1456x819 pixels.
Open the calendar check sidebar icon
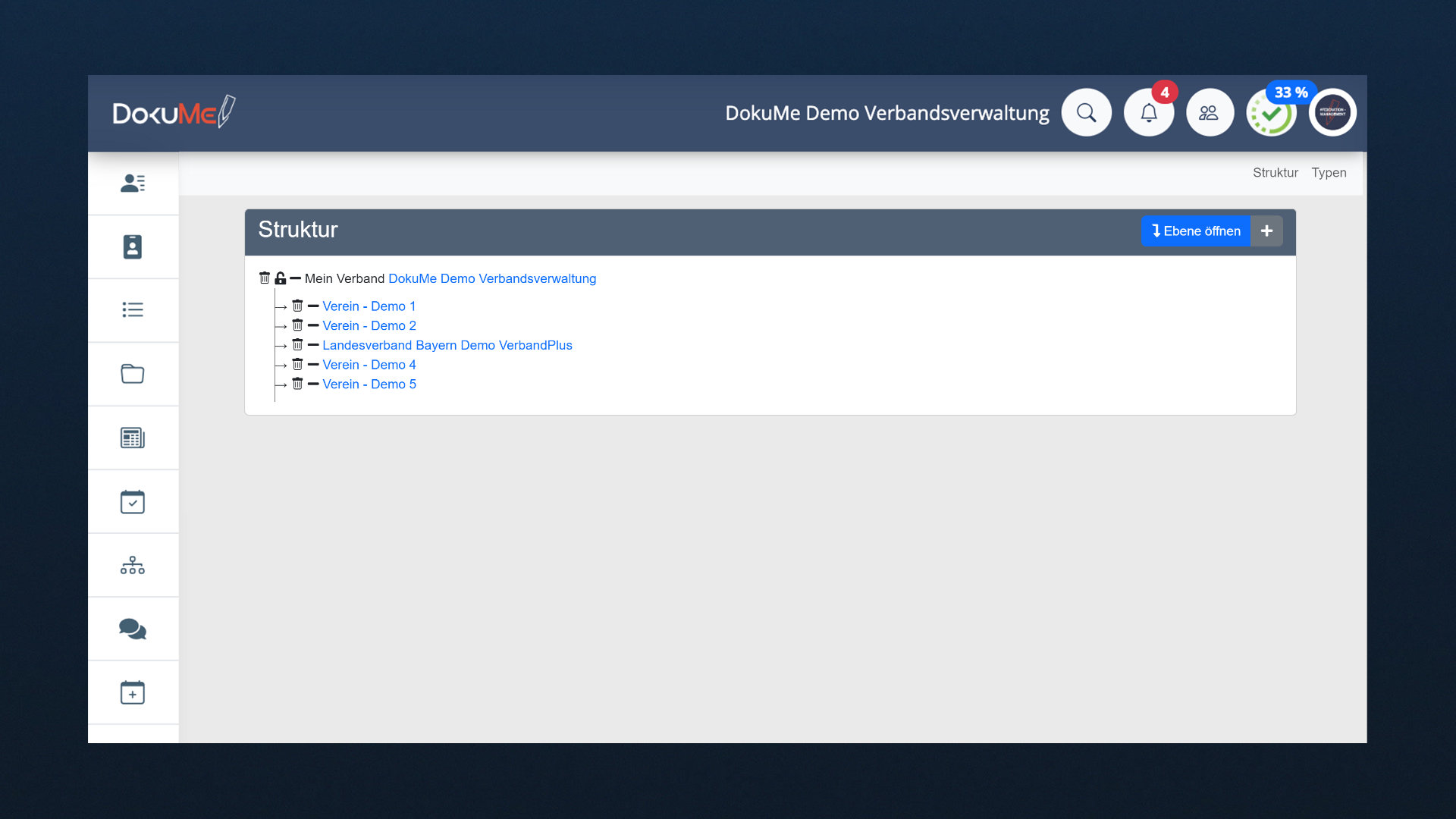point(133,501)
